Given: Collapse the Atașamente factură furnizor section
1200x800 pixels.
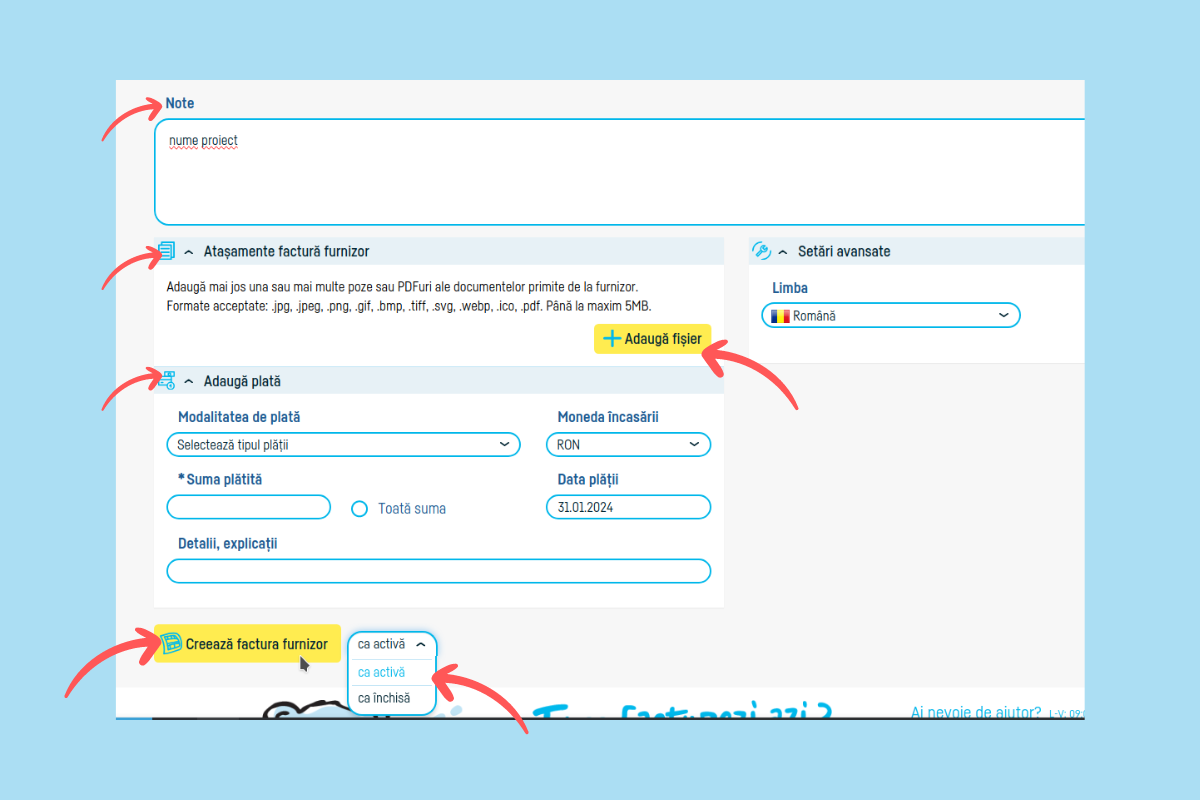Looking at the screenshot, I should coord(189,252).
